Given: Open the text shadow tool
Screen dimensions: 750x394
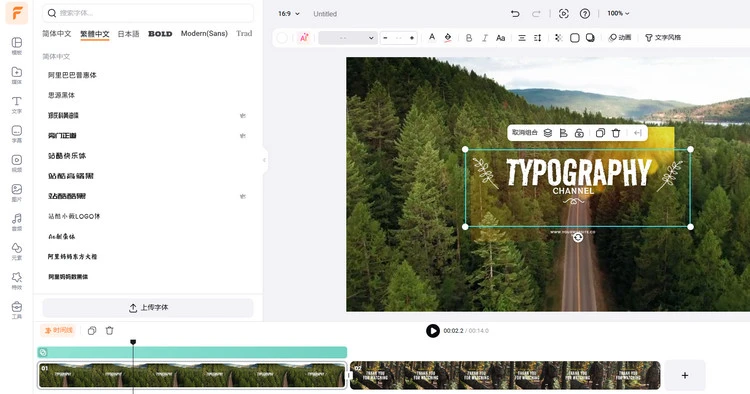Looking at the screenshot, I should (x=590, y=38).
